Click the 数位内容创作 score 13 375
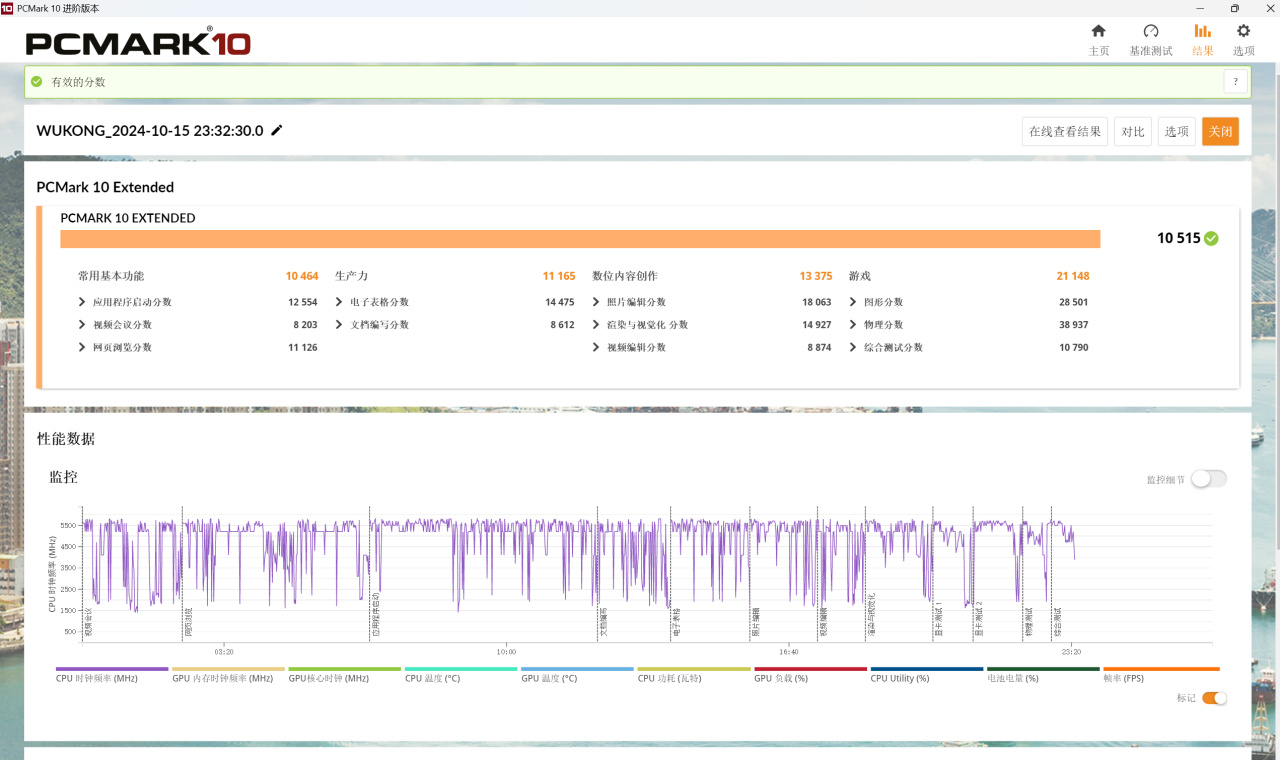Screen dimensions: 1280x760 tap(816, 276)
